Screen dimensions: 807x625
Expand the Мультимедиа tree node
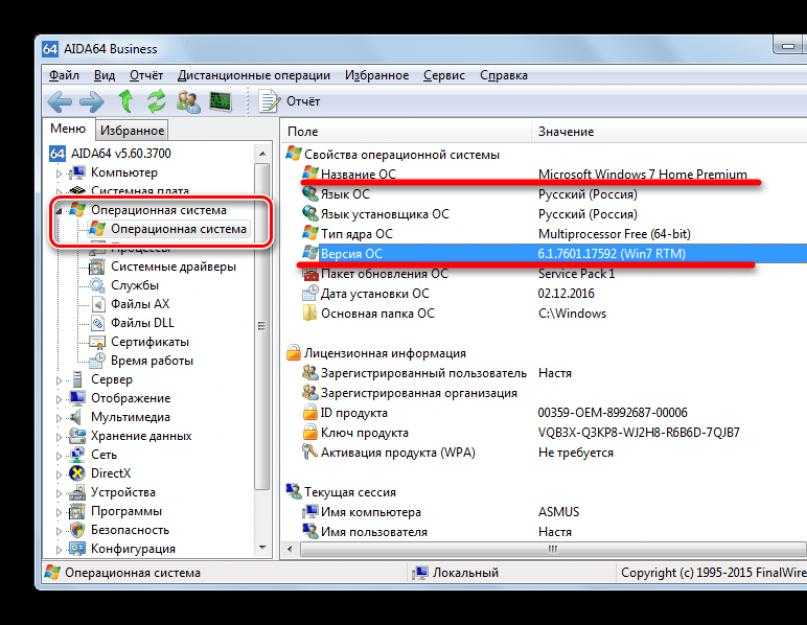click(x=59, y=418)
